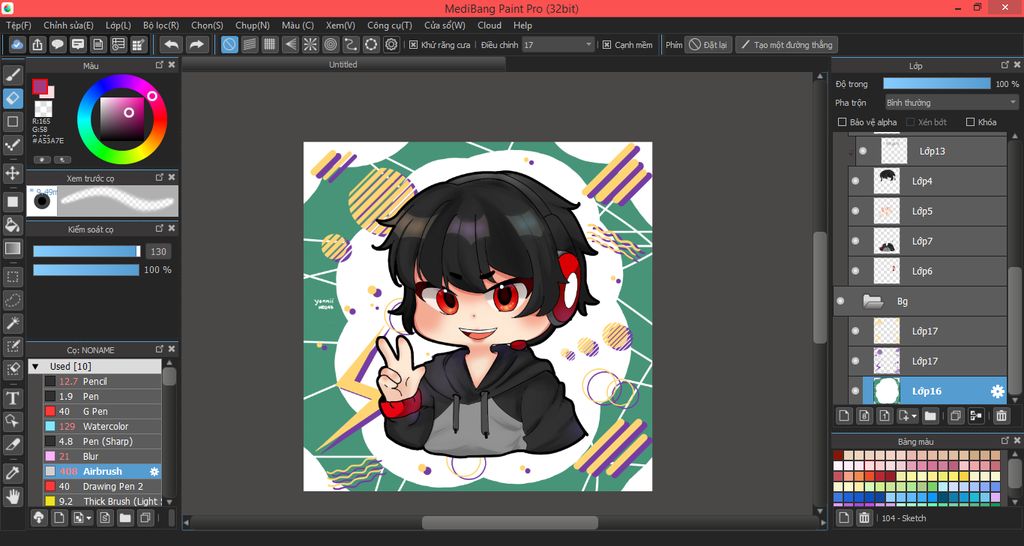
Task: Create a new layer icon
Action: 844,415
